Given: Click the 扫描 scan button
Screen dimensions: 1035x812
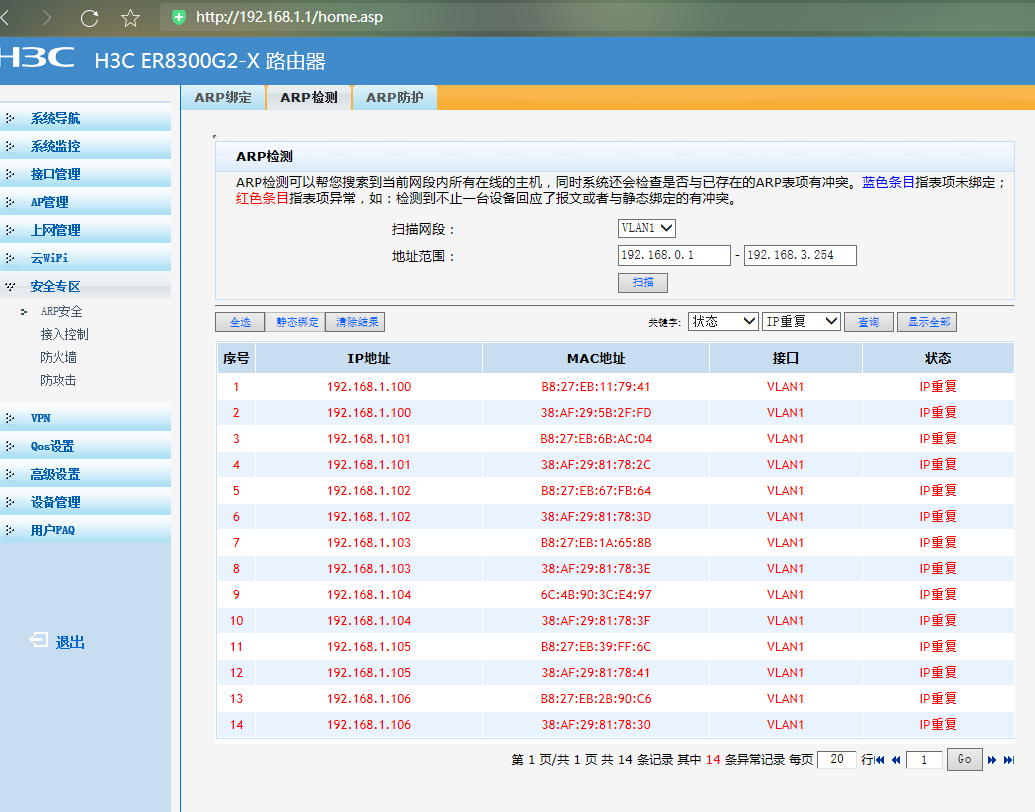Looking at the screenshot, I should (x=643, y=283).
